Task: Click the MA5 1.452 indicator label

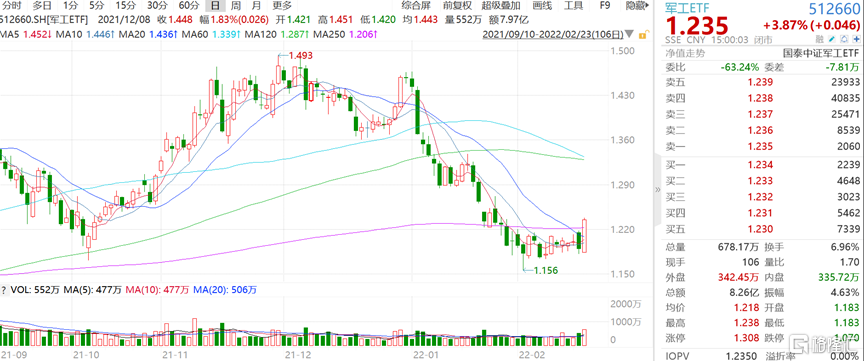Action: click(x=25, y=35)
